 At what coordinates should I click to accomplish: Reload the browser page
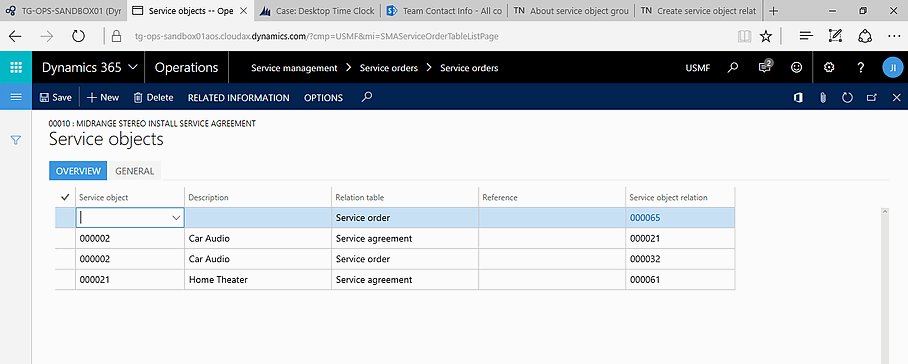tap(78, 36)
